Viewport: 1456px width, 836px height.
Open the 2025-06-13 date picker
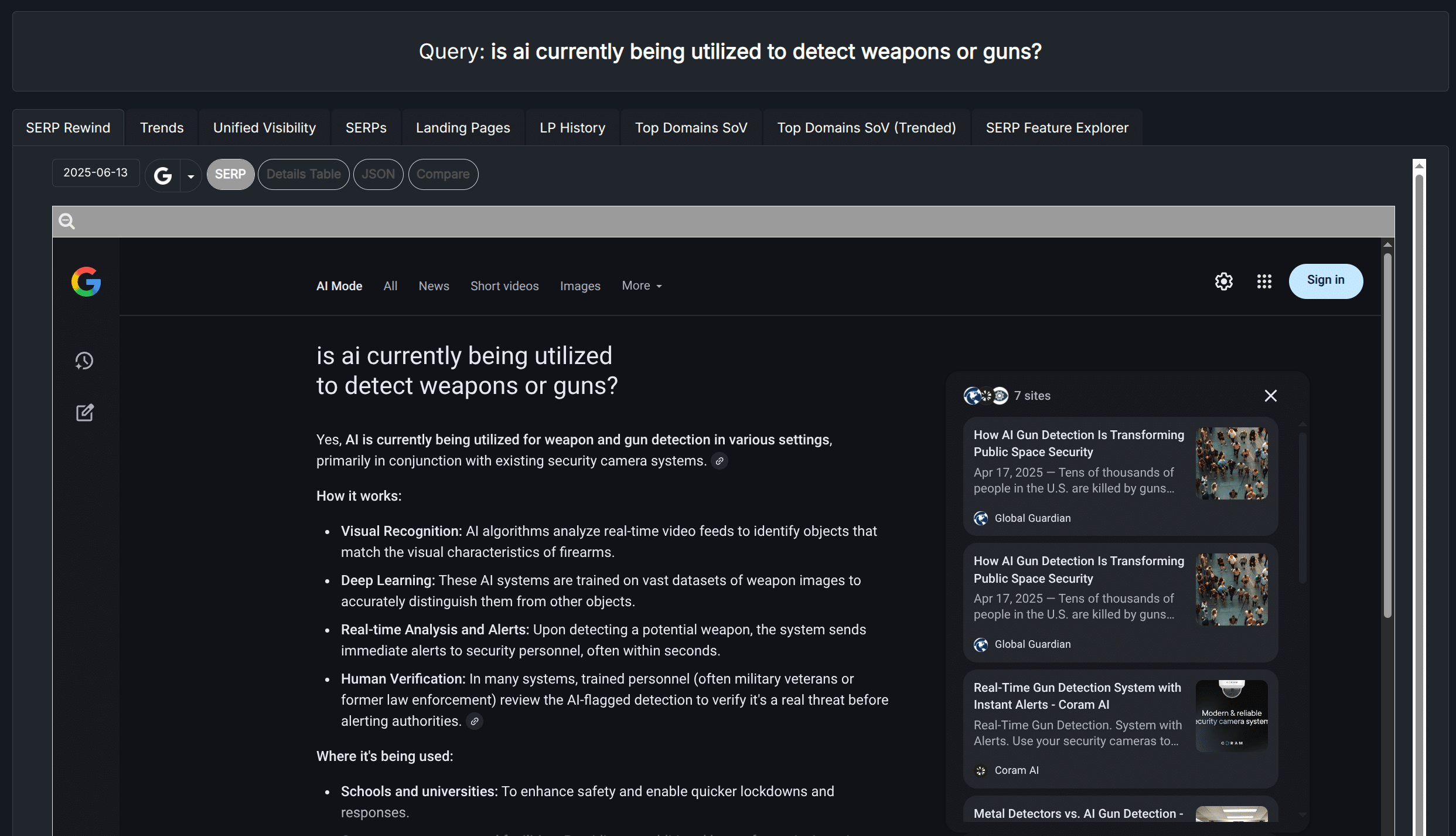[96, 172]
